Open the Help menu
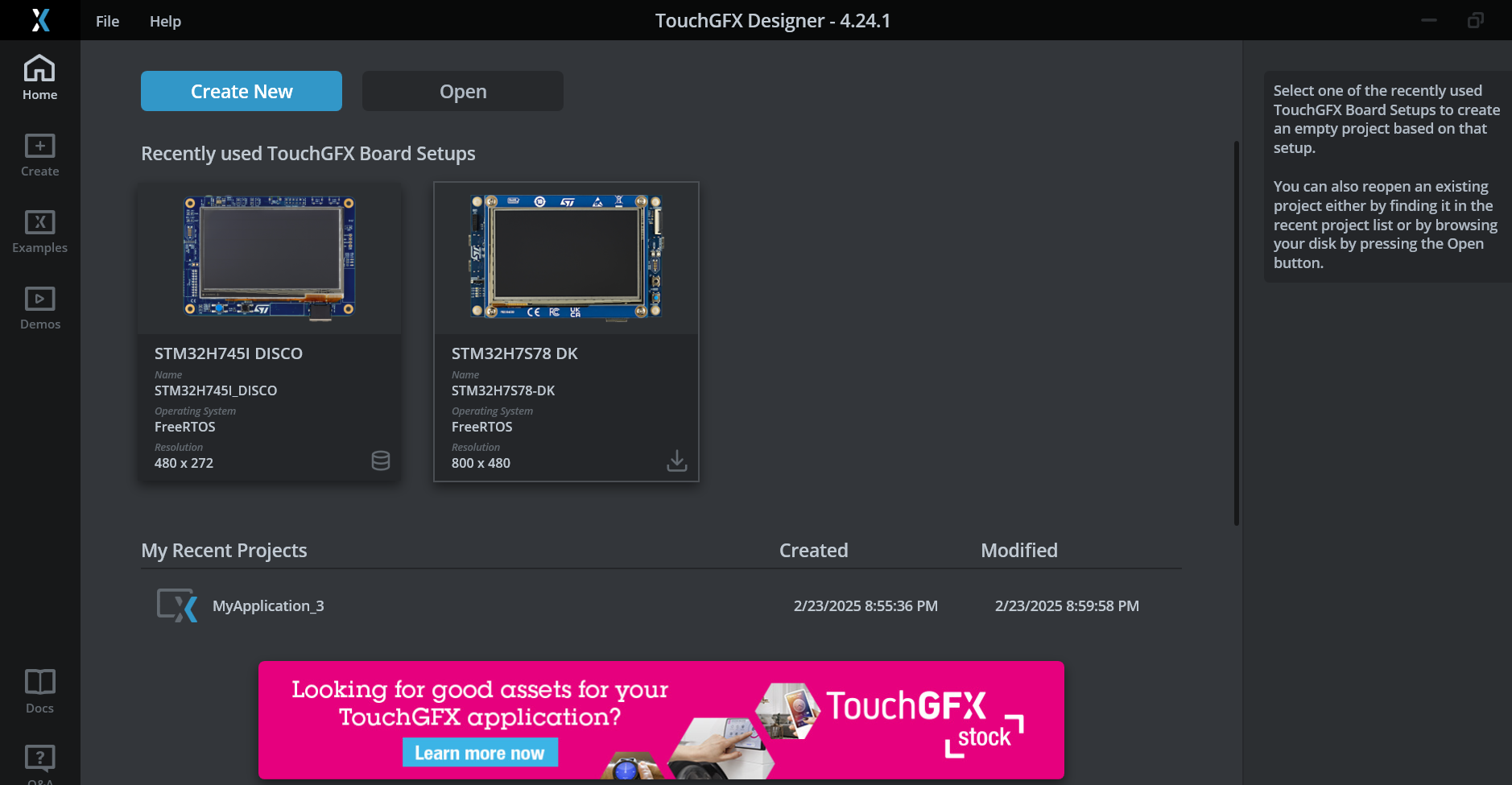This screenshot has height=785, width=1512. click(165, 21)
